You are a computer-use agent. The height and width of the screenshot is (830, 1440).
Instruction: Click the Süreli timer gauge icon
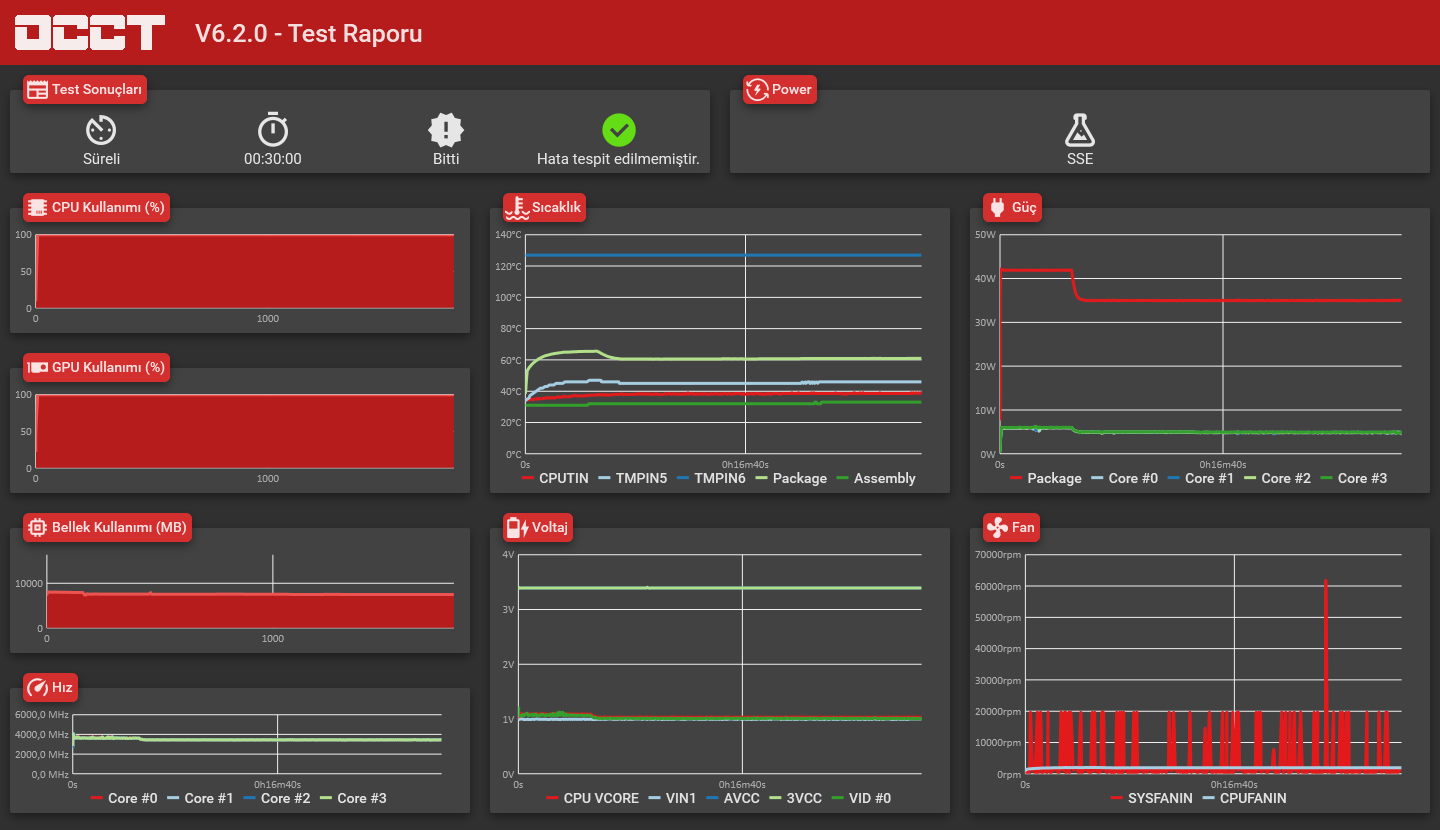point(101,130)
